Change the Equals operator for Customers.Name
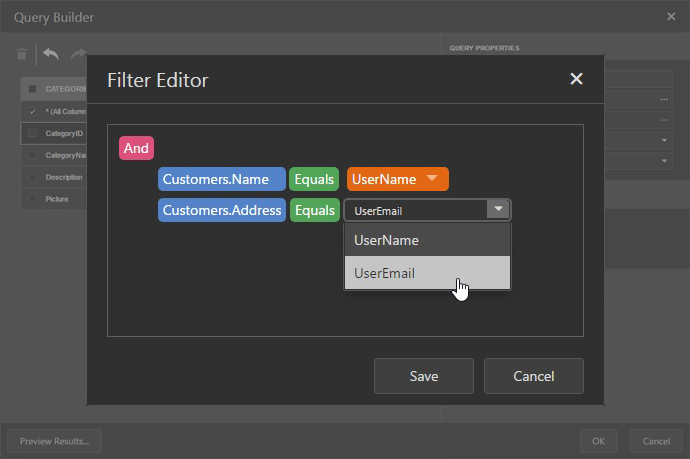Image resolution: width=690 pixels, height=459 pixels. click(x=314, y=179)
